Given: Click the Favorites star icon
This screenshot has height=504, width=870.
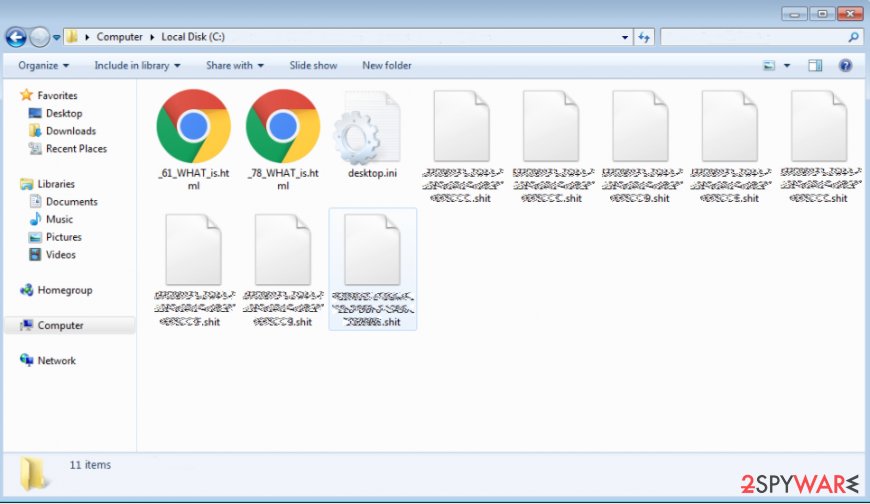Looking at the screenshot, I should click(x=26, y=95).
